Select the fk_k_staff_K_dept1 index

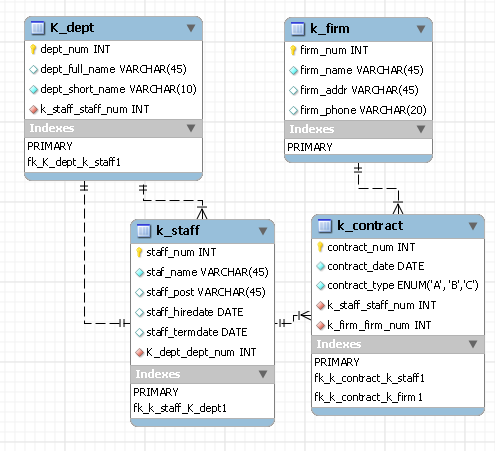coord(180,408)
